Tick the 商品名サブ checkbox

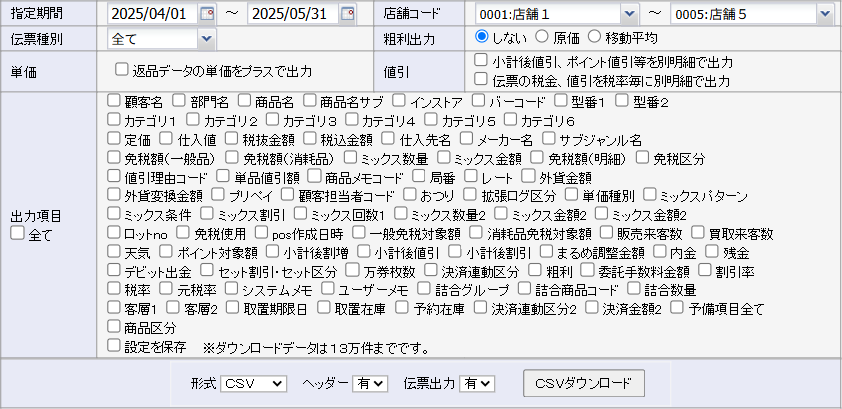coord(309,100)
